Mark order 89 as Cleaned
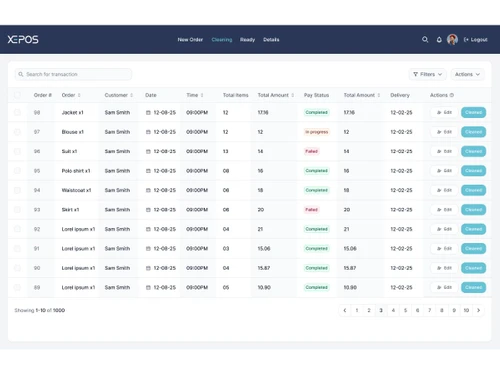The image size is (500, 375). 473,287
